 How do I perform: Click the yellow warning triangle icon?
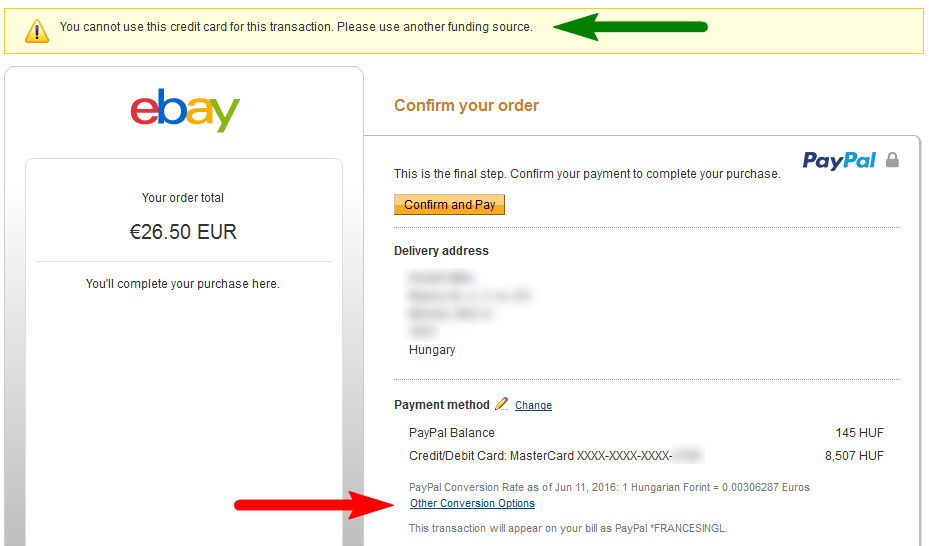(36, 30)
